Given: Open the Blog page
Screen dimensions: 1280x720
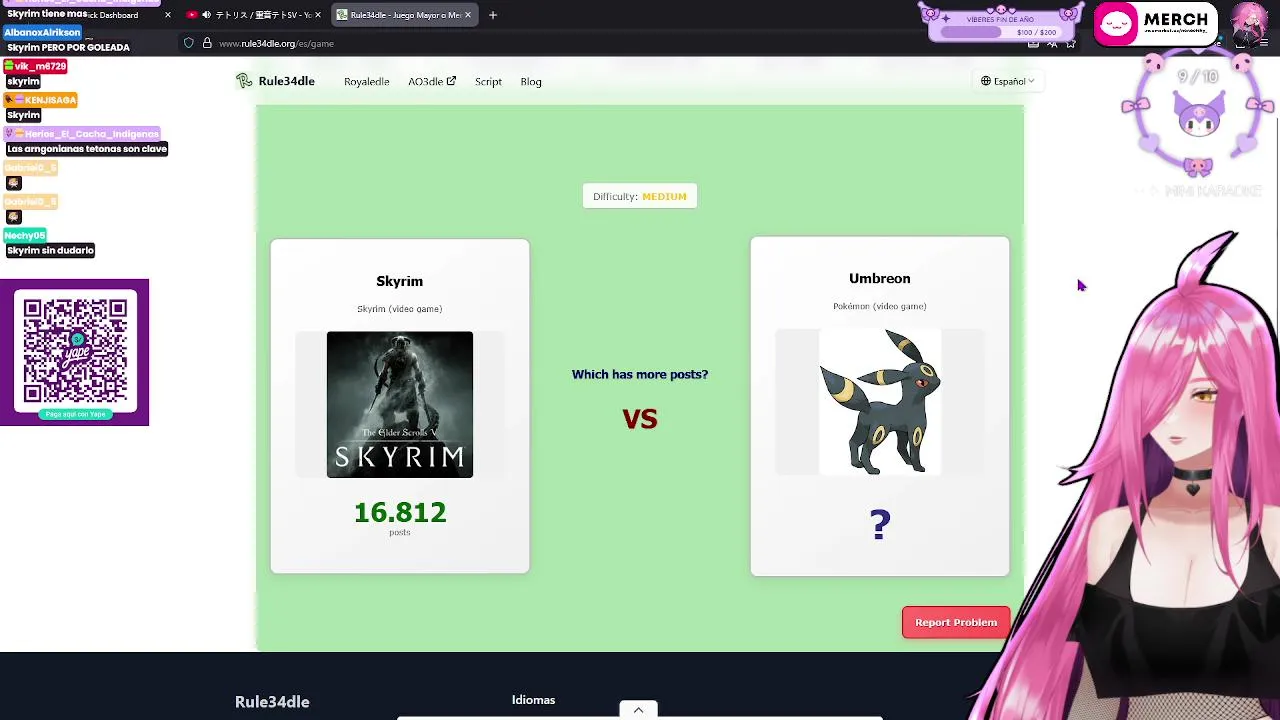Looking at the screenshot, I should (531, 82).
